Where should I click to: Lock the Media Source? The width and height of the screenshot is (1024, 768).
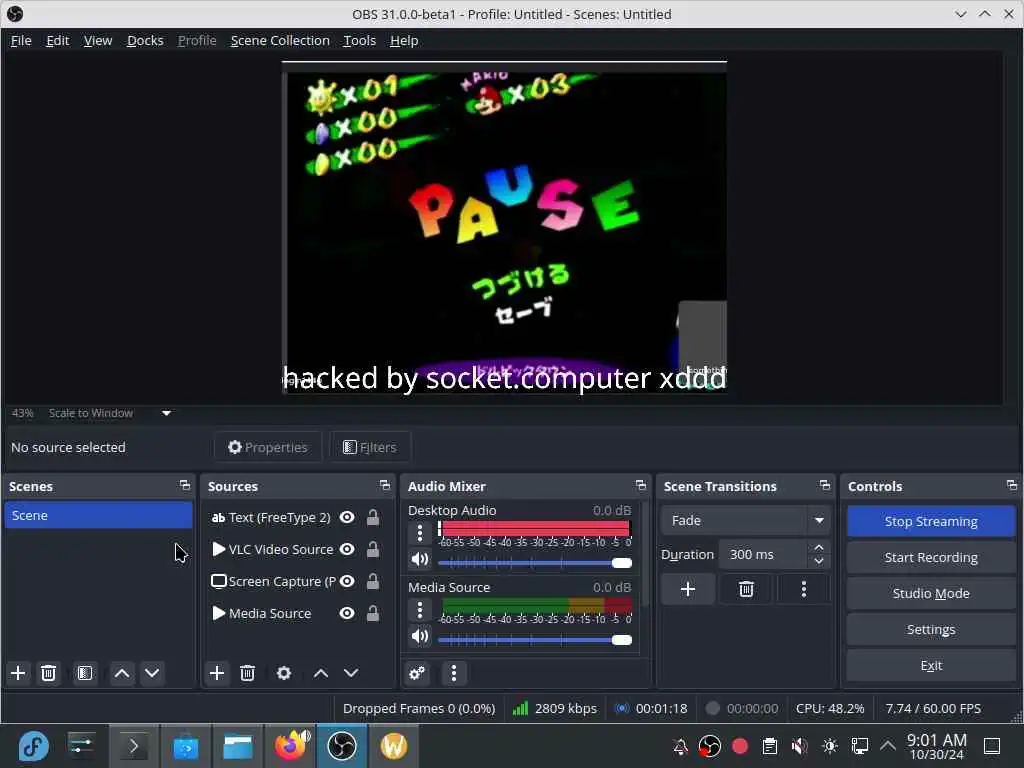(373, 613)
